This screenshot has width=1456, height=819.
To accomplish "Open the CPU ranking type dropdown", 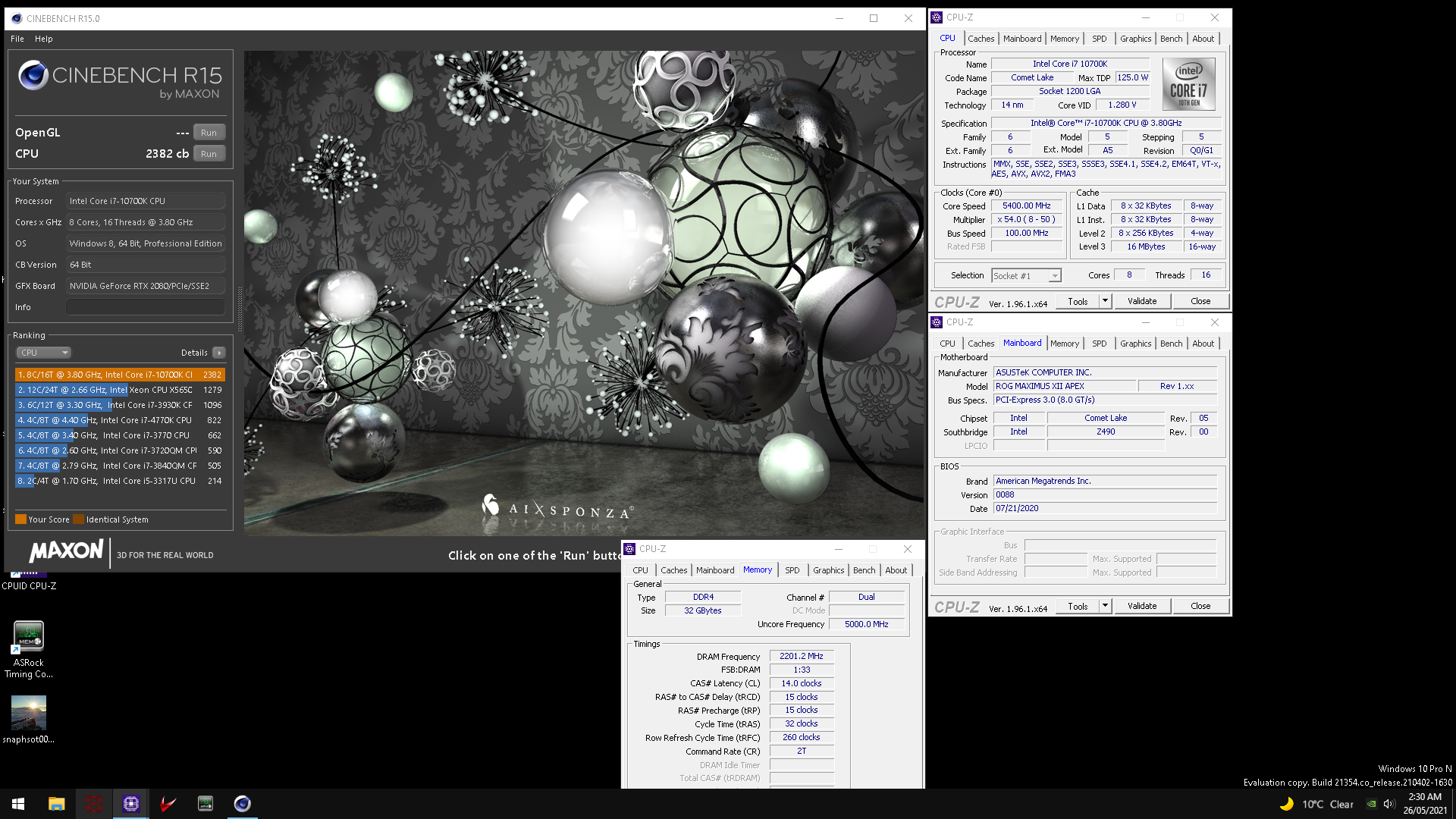I will 43,353.
